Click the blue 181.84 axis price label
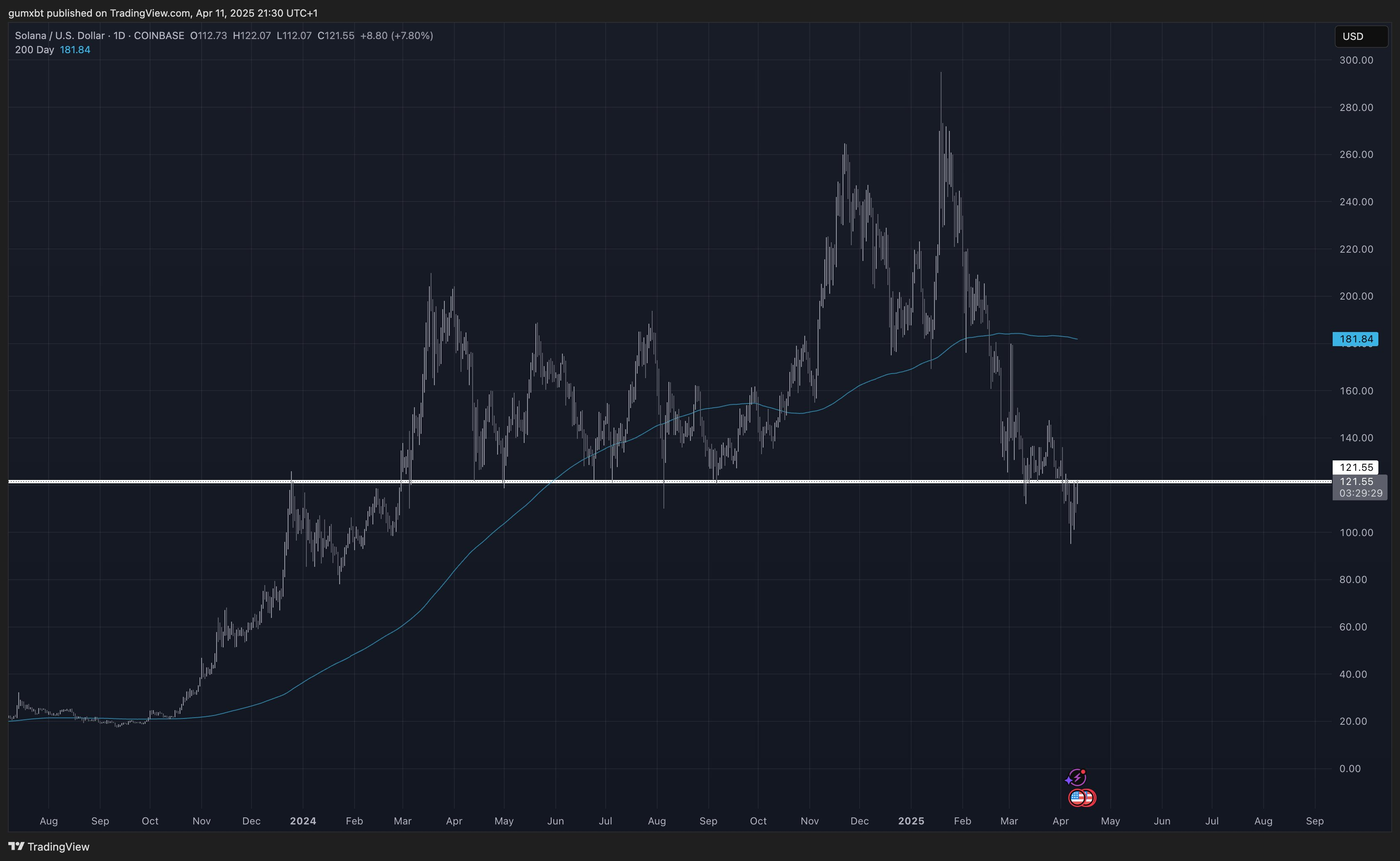Viewport: 1400px width, 861px height. click(x=1356, y=339)
